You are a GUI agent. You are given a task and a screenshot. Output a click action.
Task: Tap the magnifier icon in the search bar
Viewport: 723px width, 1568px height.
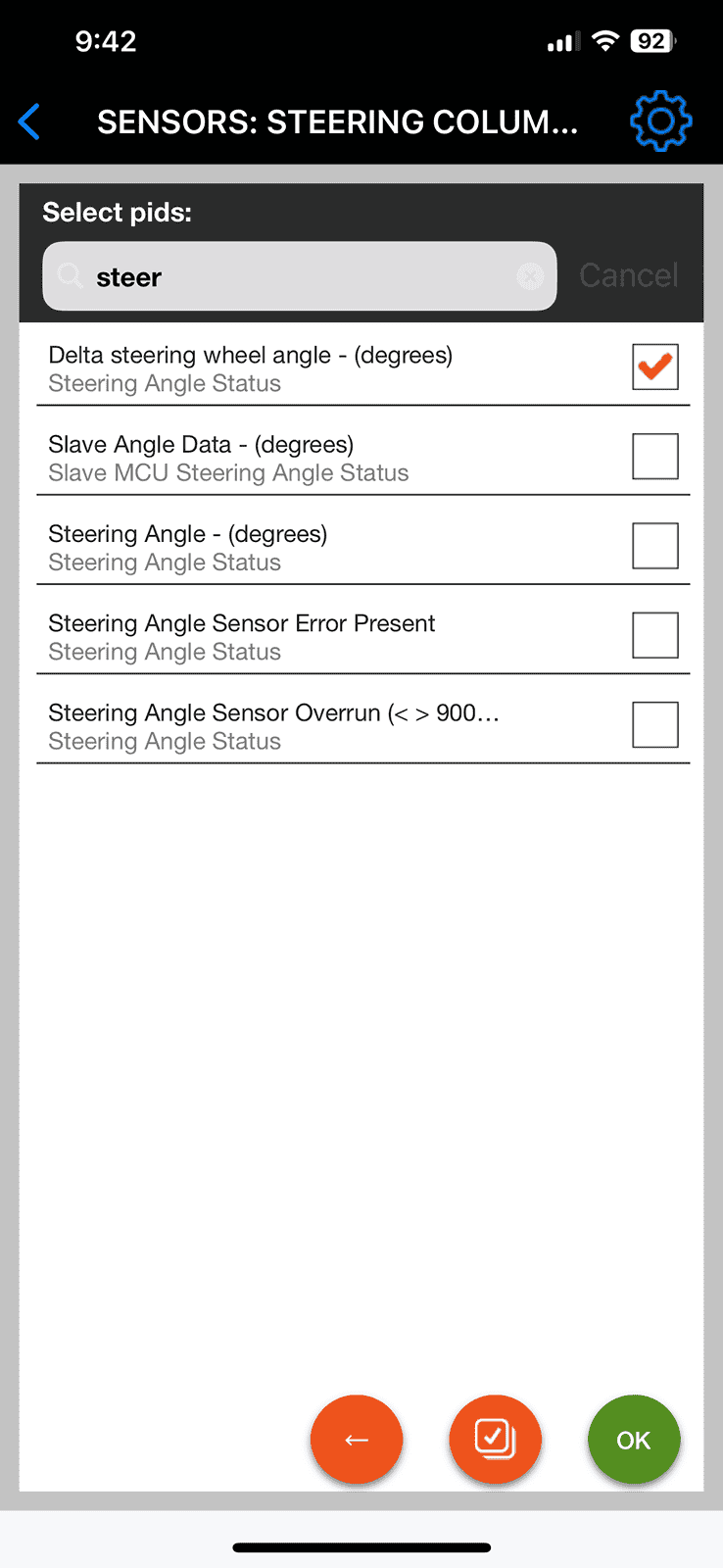click(x=70, y=276)
